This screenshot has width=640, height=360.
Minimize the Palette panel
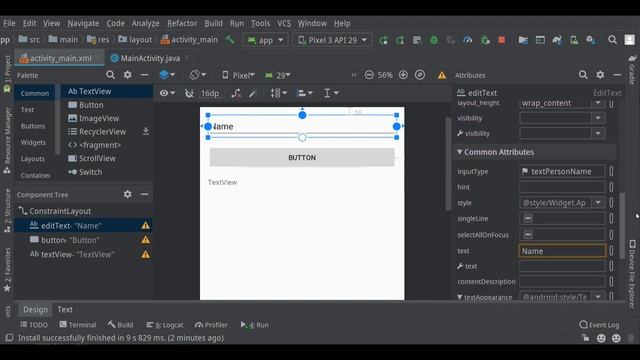(x=144, y=75)
